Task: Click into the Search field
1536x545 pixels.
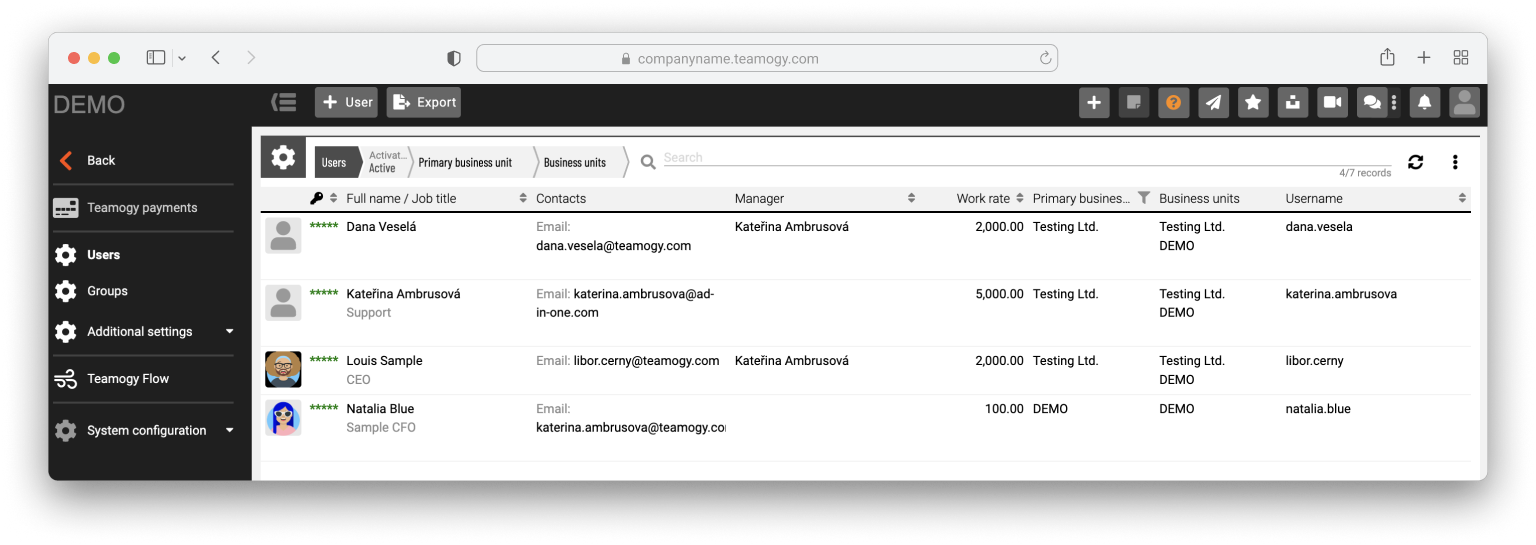Action: 1027,158
